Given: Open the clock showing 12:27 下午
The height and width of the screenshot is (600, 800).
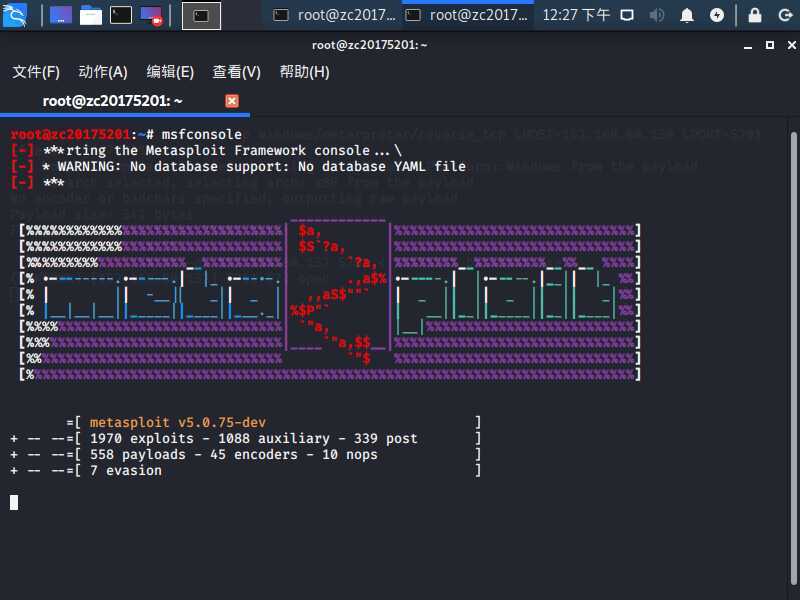Looking at the screenshot, I should 576,15.
